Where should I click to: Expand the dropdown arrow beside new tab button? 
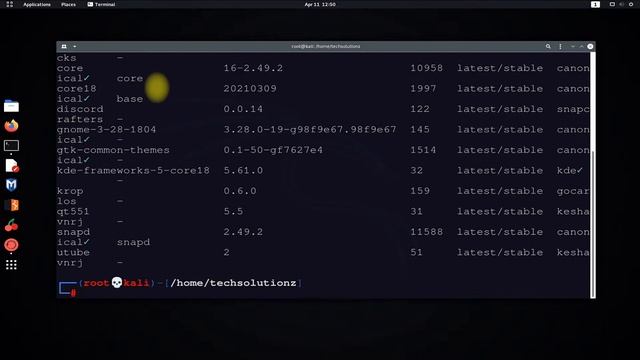(75, 47)
